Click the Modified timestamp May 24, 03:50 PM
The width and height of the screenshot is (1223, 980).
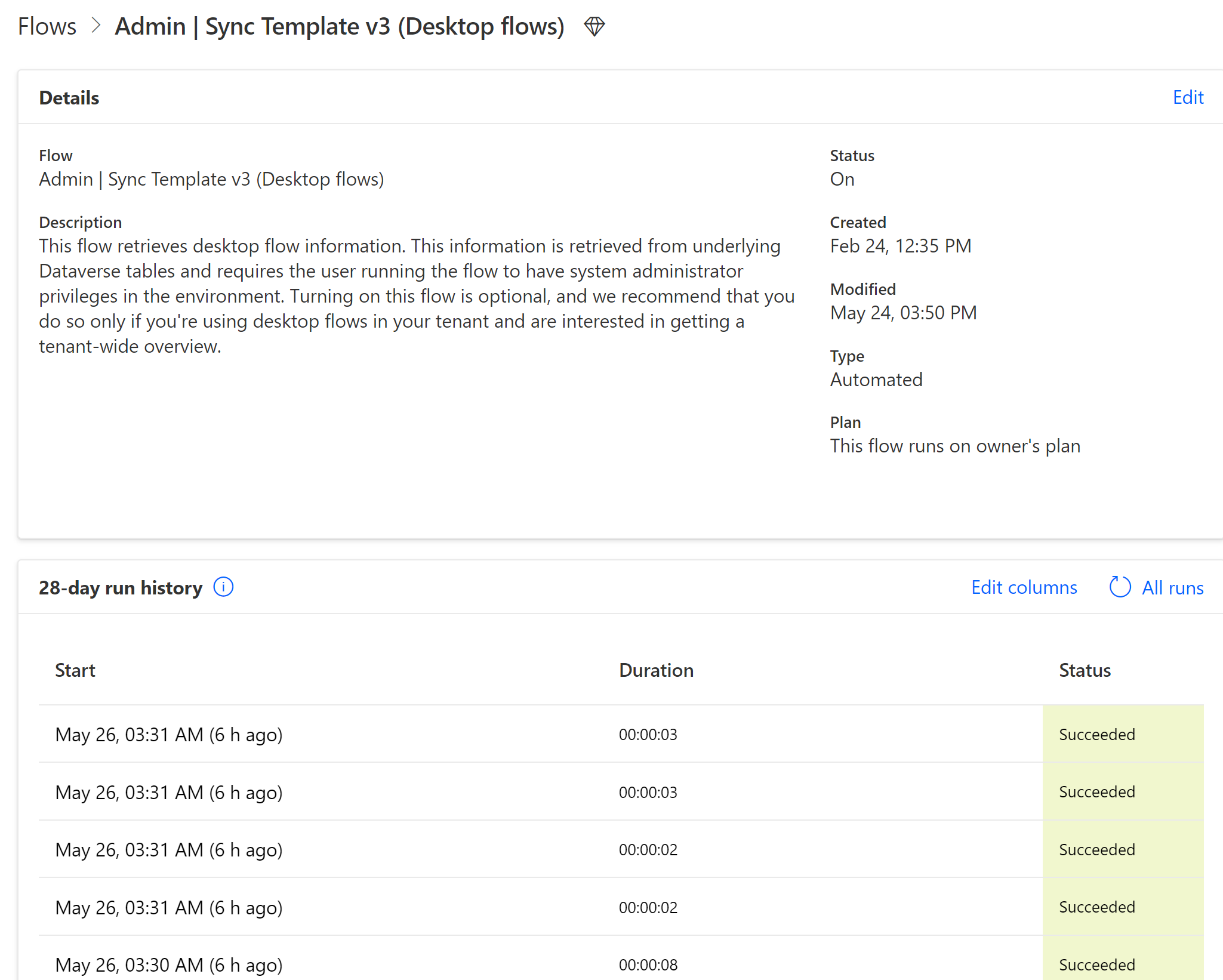[x=903, y=312]
